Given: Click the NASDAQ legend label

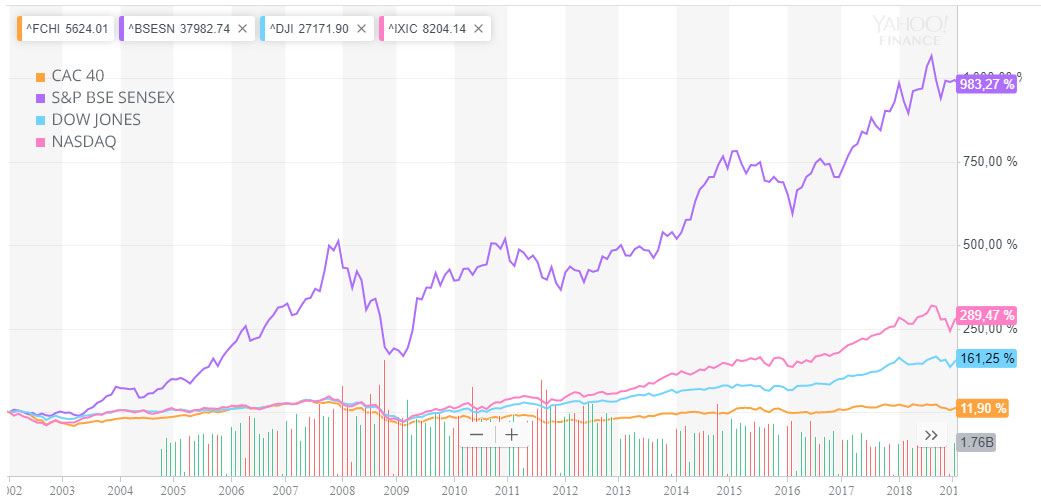Looking at the screenshot, I should click(x=84, y=142).
